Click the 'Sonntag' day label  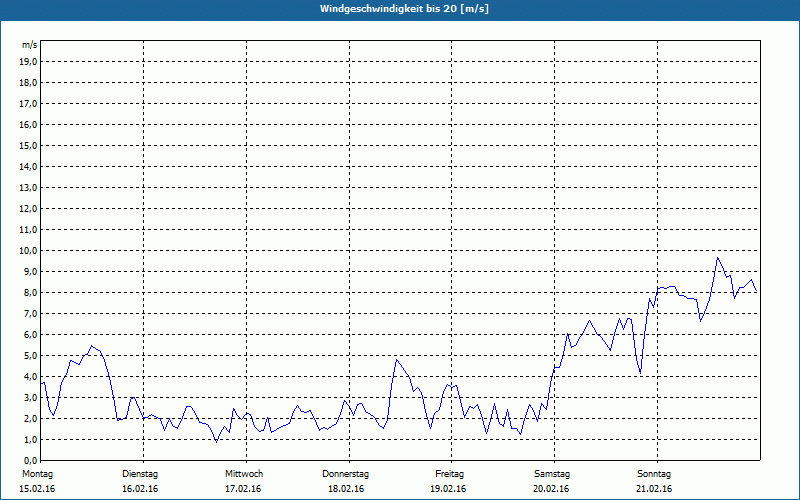click(654, 474)
